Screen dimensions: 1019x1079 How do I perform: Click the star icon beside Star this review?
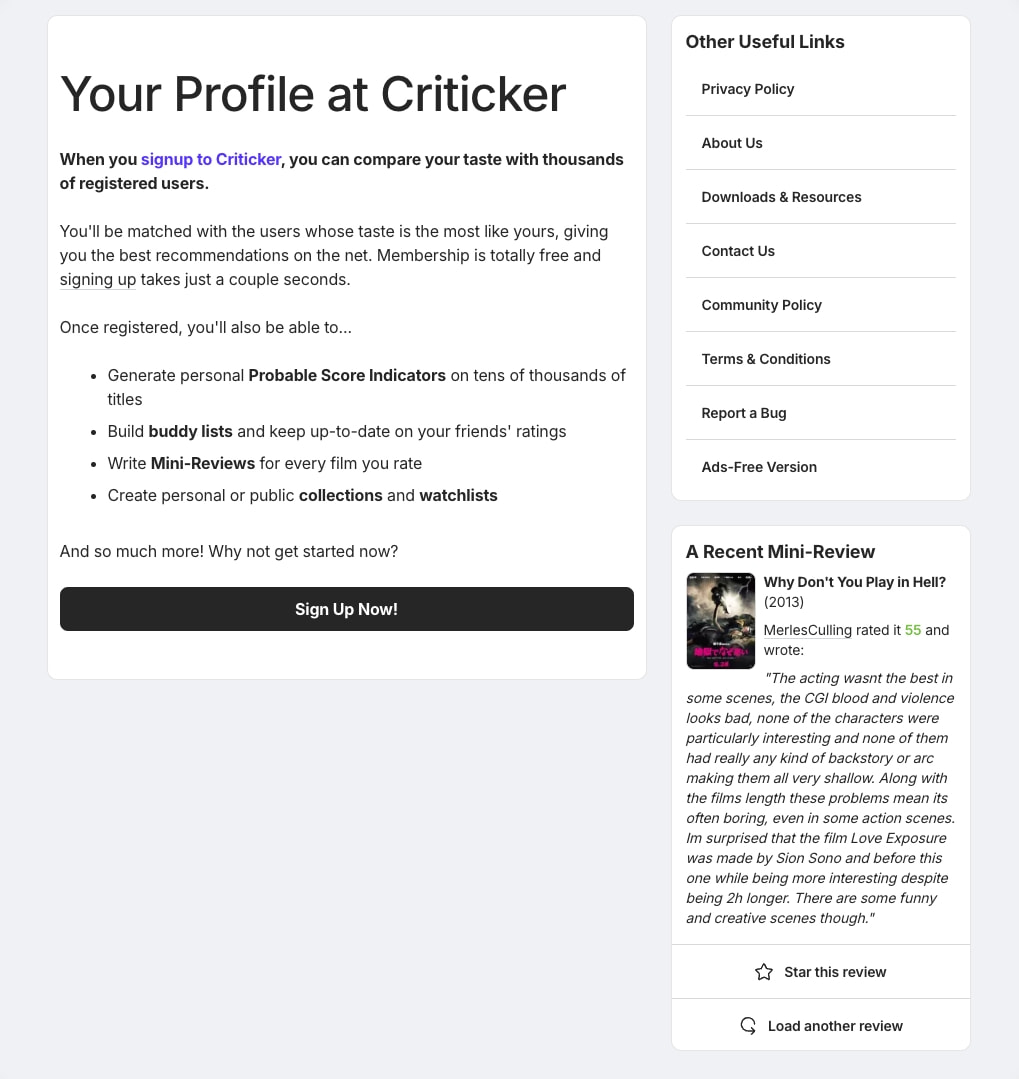(763, 972)
